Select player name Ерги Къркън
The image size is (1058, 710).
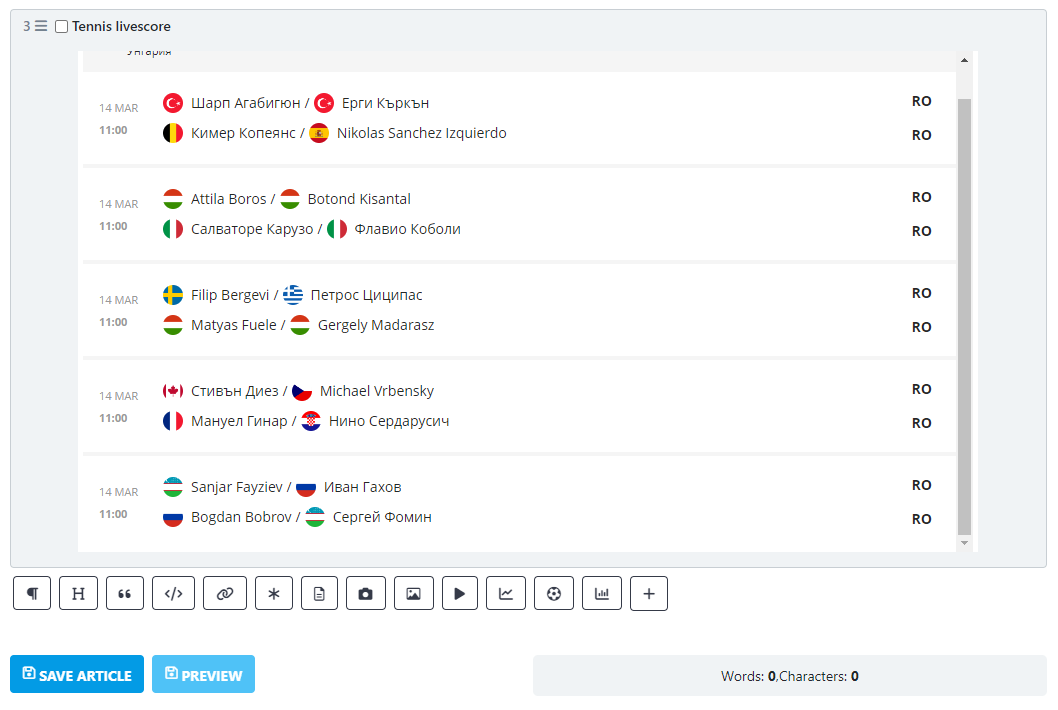click(385, 103)
